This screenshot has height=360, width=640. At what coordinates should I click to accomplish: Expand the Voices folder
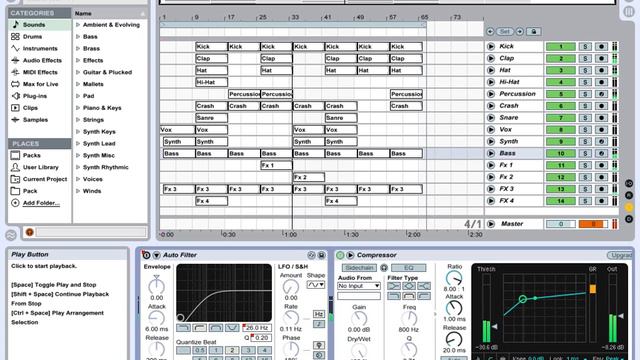(x=78, y=179)
